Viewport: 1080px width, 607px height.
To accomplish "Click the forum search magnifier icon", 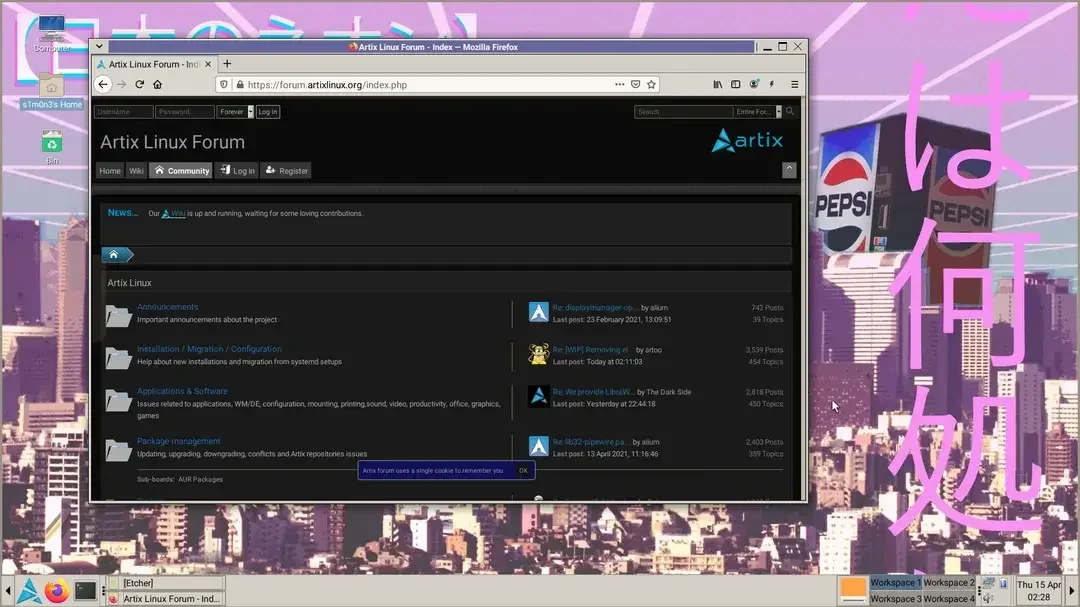I will click(x=790, y=112).
